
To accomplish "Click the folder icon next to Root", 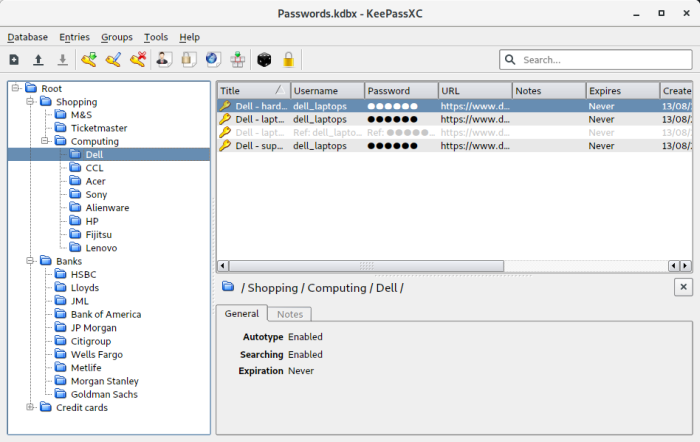I will [31, 88].
